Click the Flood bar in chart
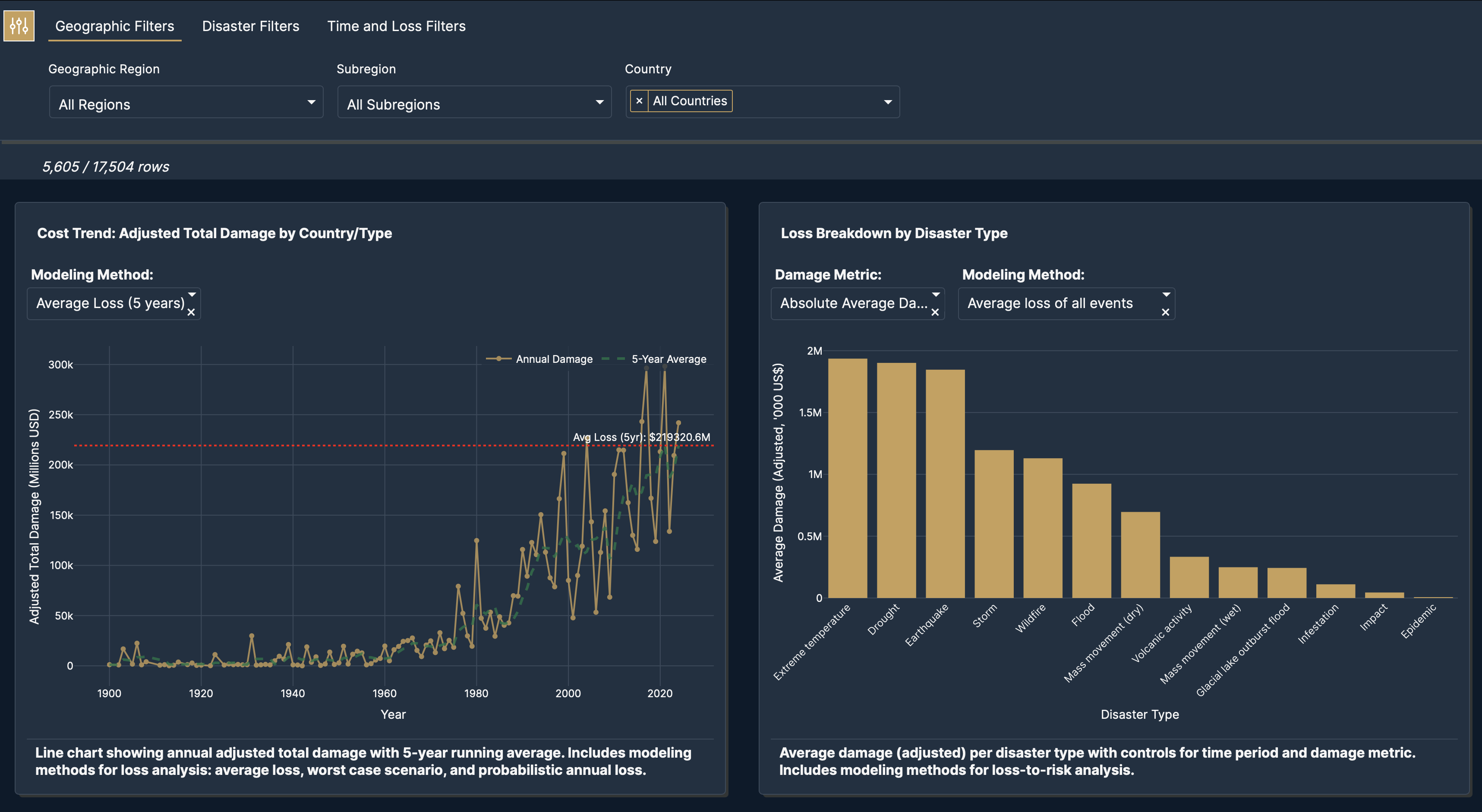1482x812 pixels. [1091, 541]
